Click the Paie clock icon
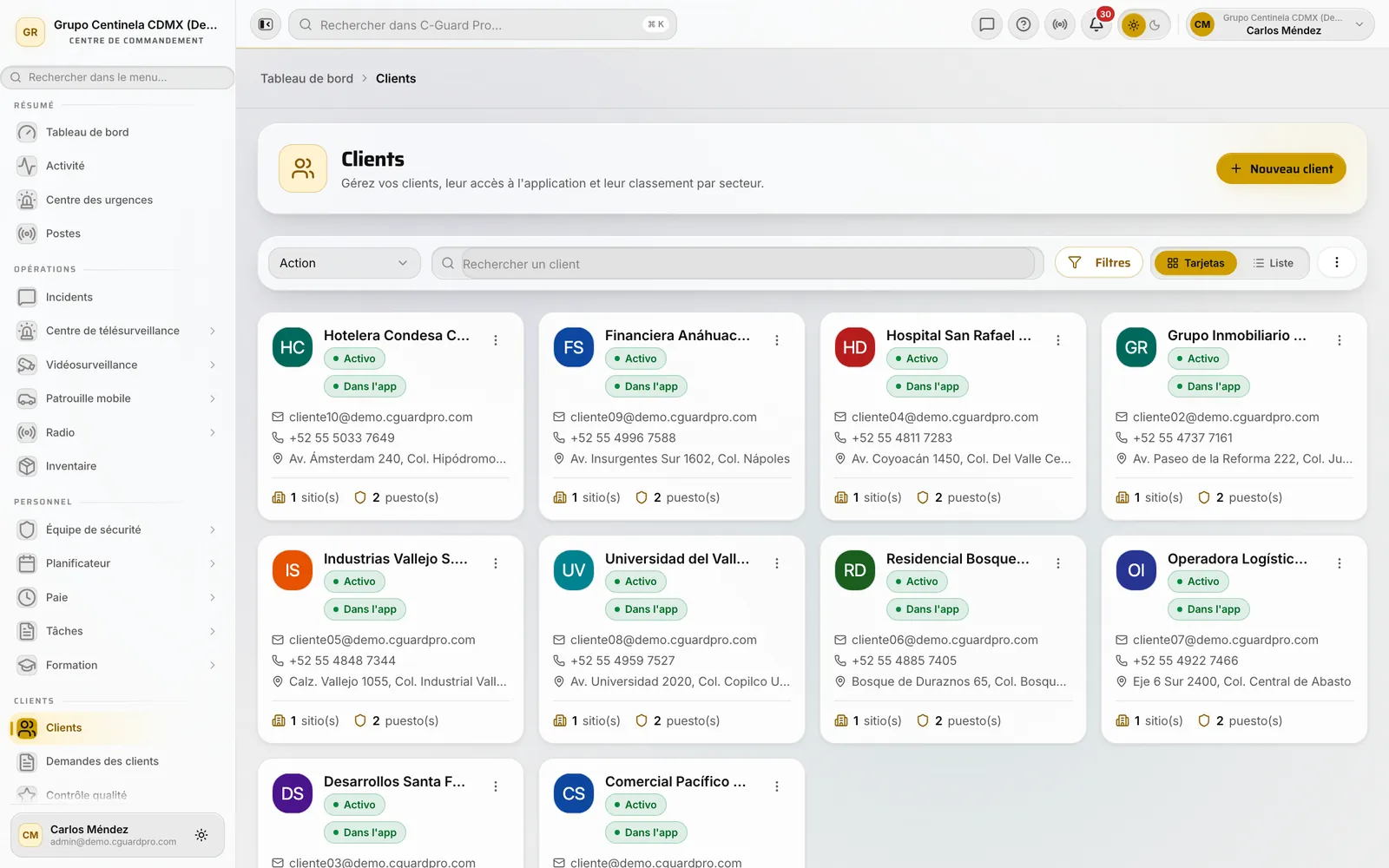The width and height of the screenshot is (1389, 868). pos(27,597)
